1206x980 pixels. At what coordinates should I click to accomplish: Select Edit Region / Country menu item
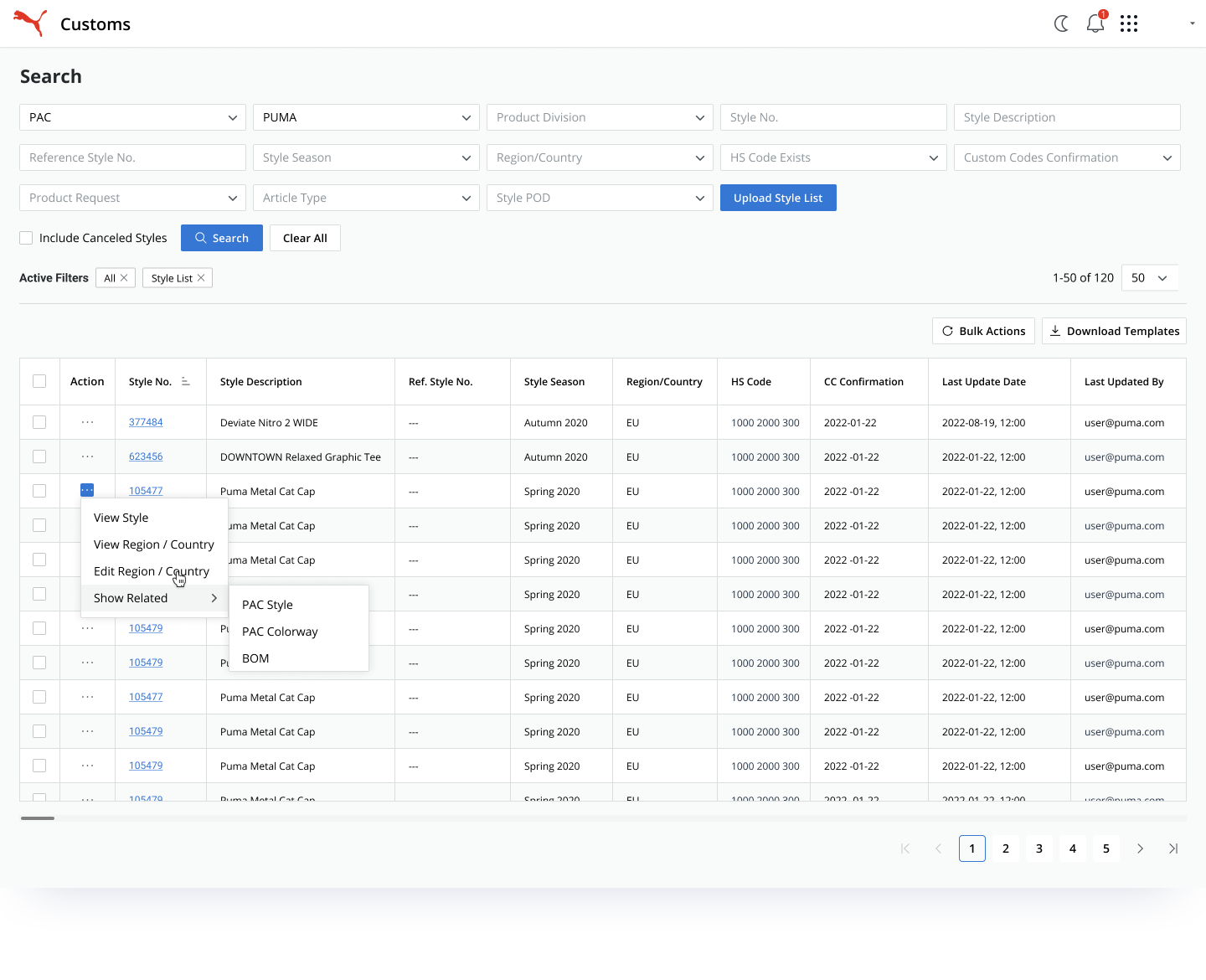pyautogui.click(x=152, y=571)
